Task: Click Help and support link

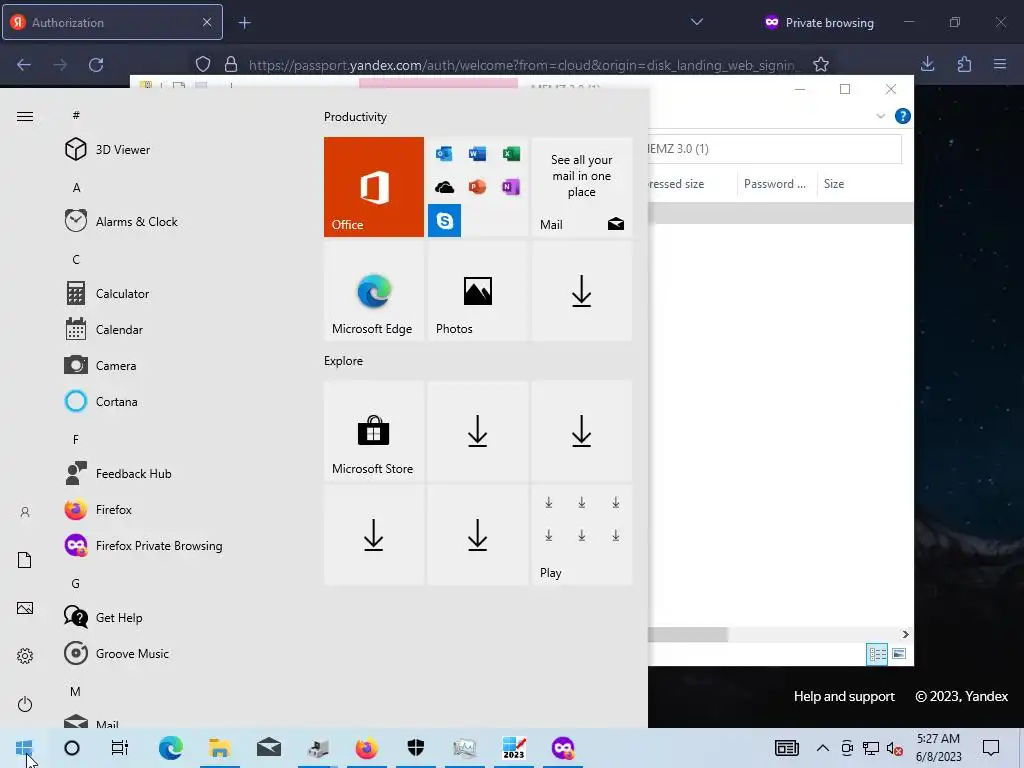Action: pyautogui.click(x=844, y=696)
